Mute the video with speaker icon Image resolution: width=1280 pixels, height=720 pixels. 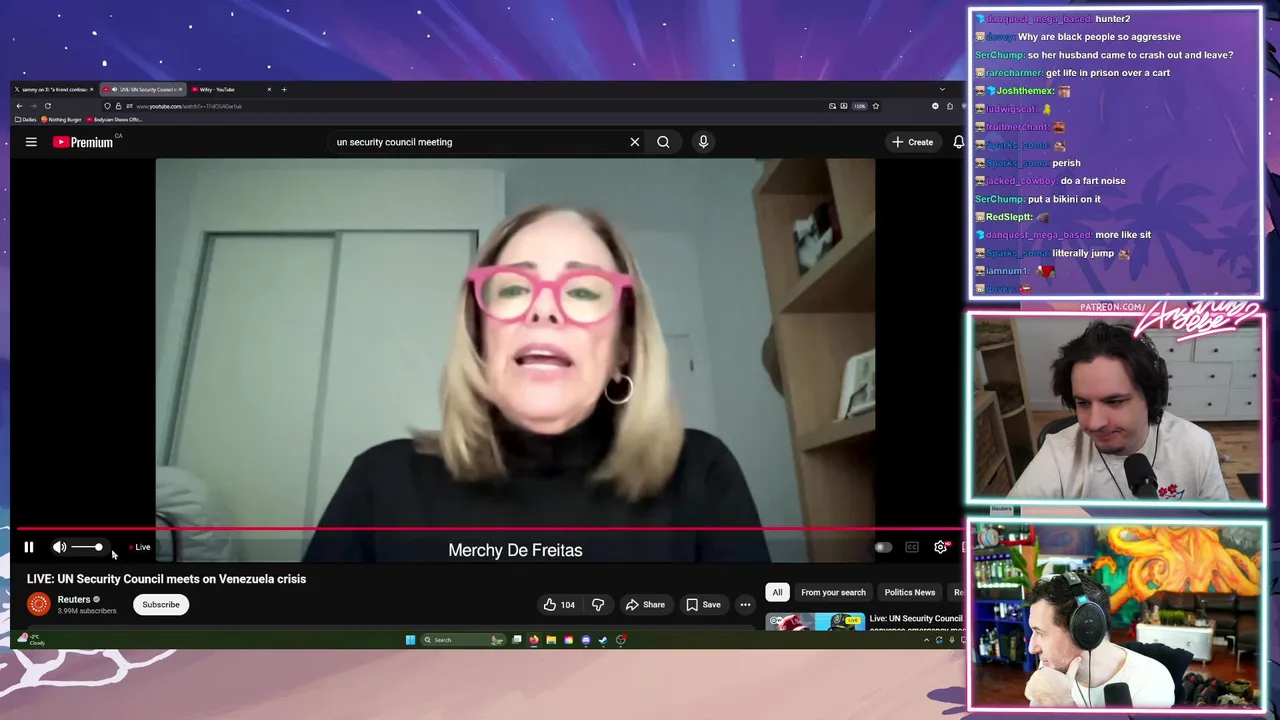pos(59,547)
